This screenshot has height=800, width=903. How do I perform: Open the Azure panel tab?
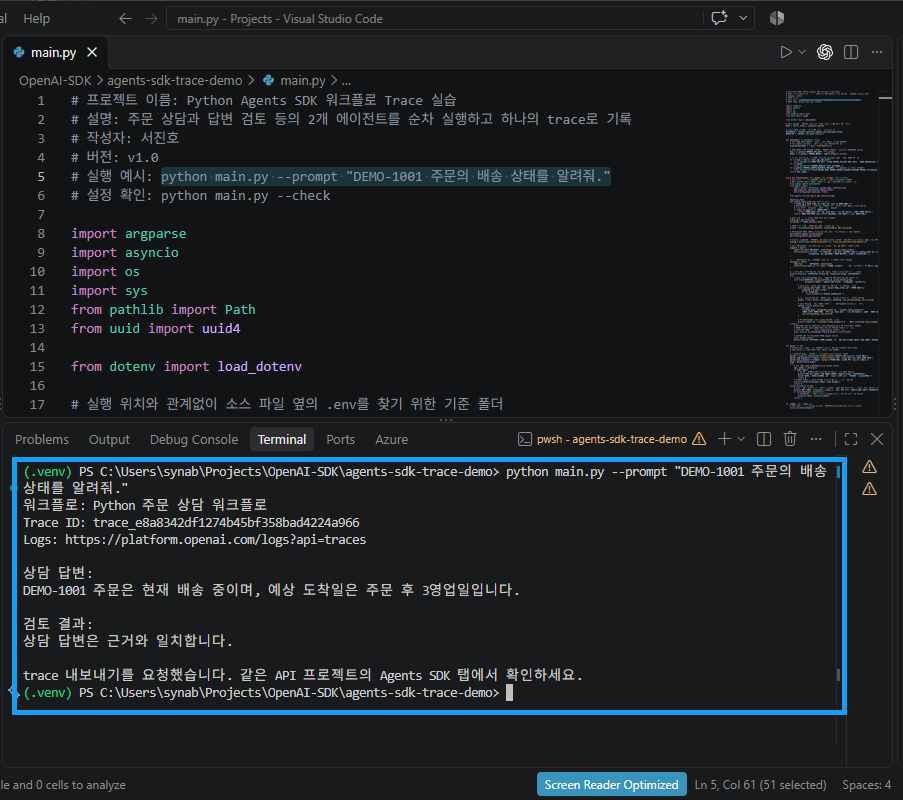tap(392, 439)
